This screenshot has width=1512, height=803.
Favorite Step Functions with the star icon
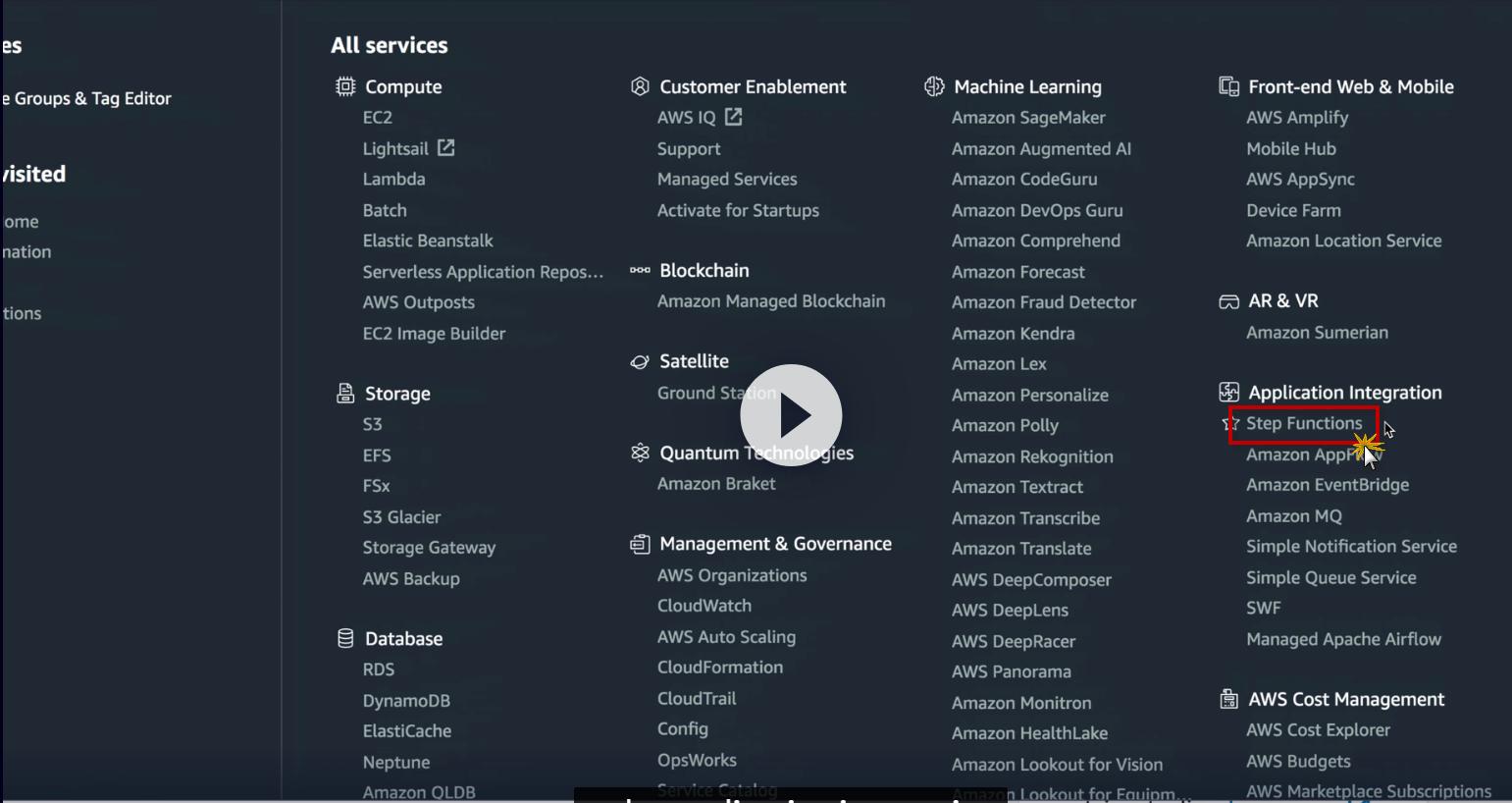click(1230, 424)
